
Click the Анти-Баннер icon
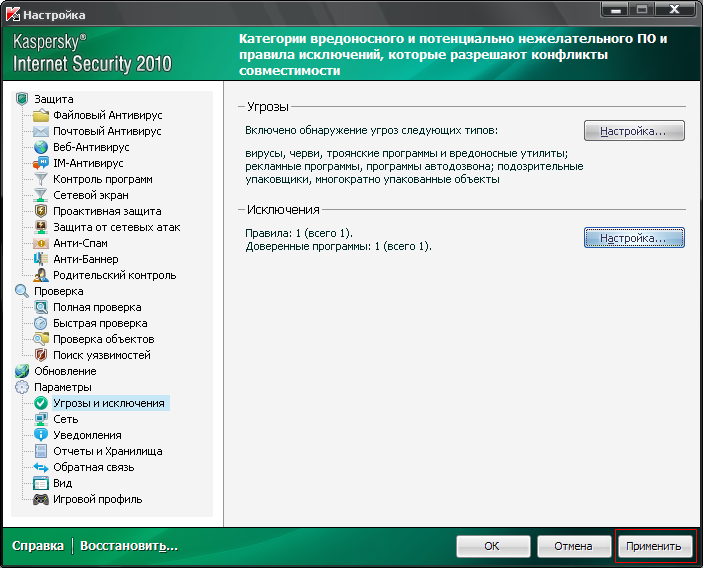point(41,259)
